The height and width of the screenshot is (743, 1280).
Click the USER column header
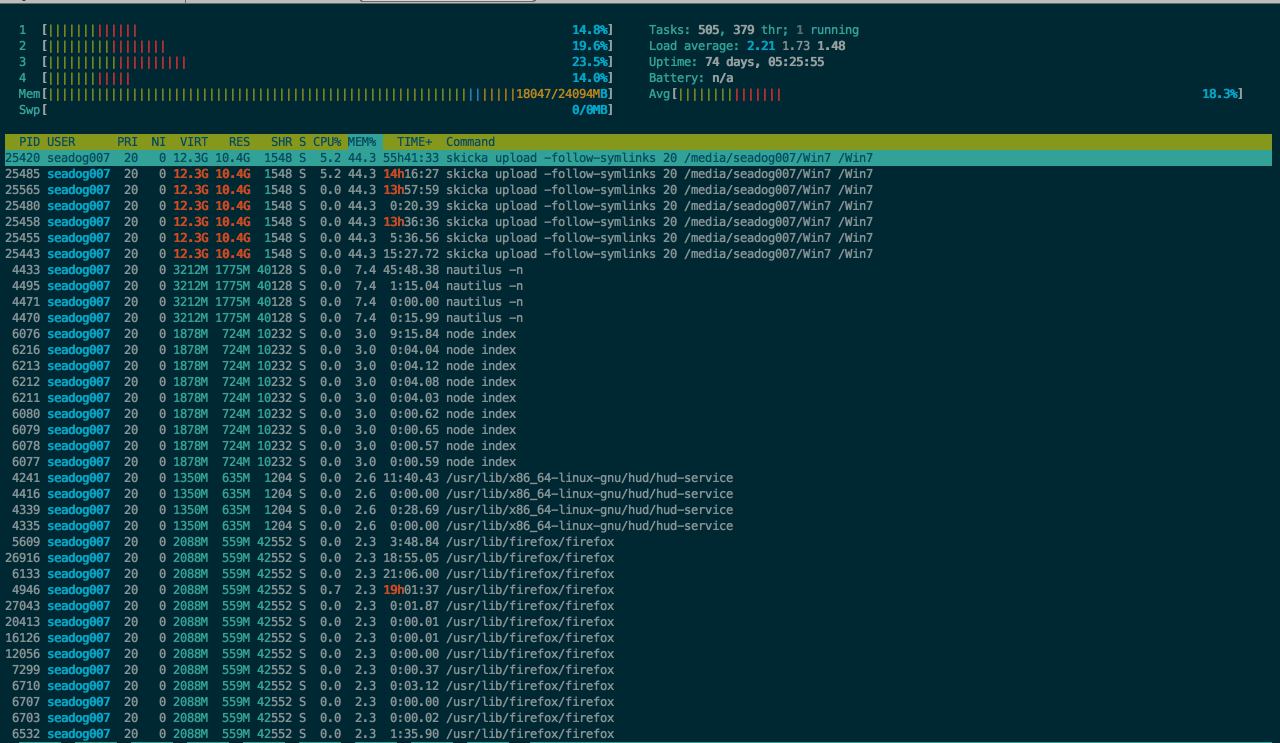pyautogui.click(x=61, y=142)
